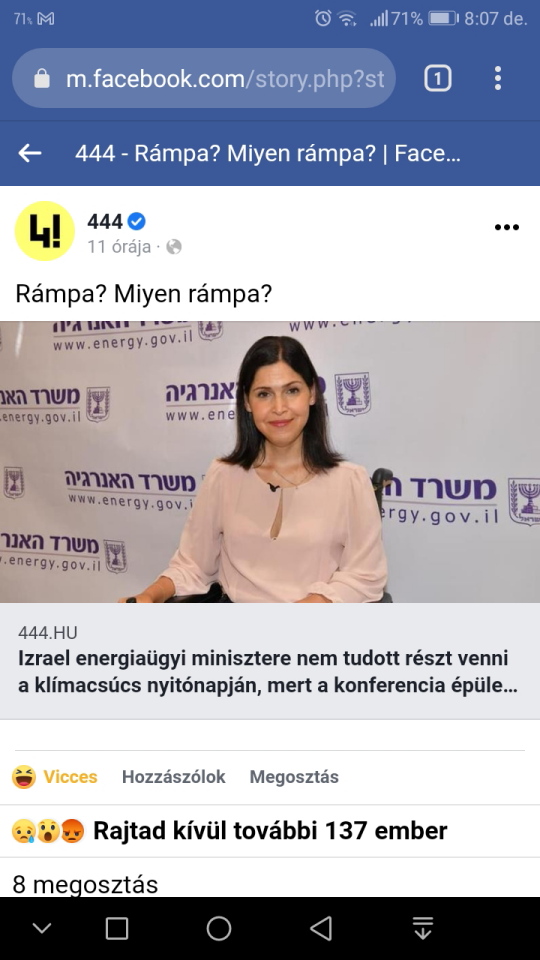Open post options three-dot menu
The image size is (540, 960).
(x=507, y=227)
